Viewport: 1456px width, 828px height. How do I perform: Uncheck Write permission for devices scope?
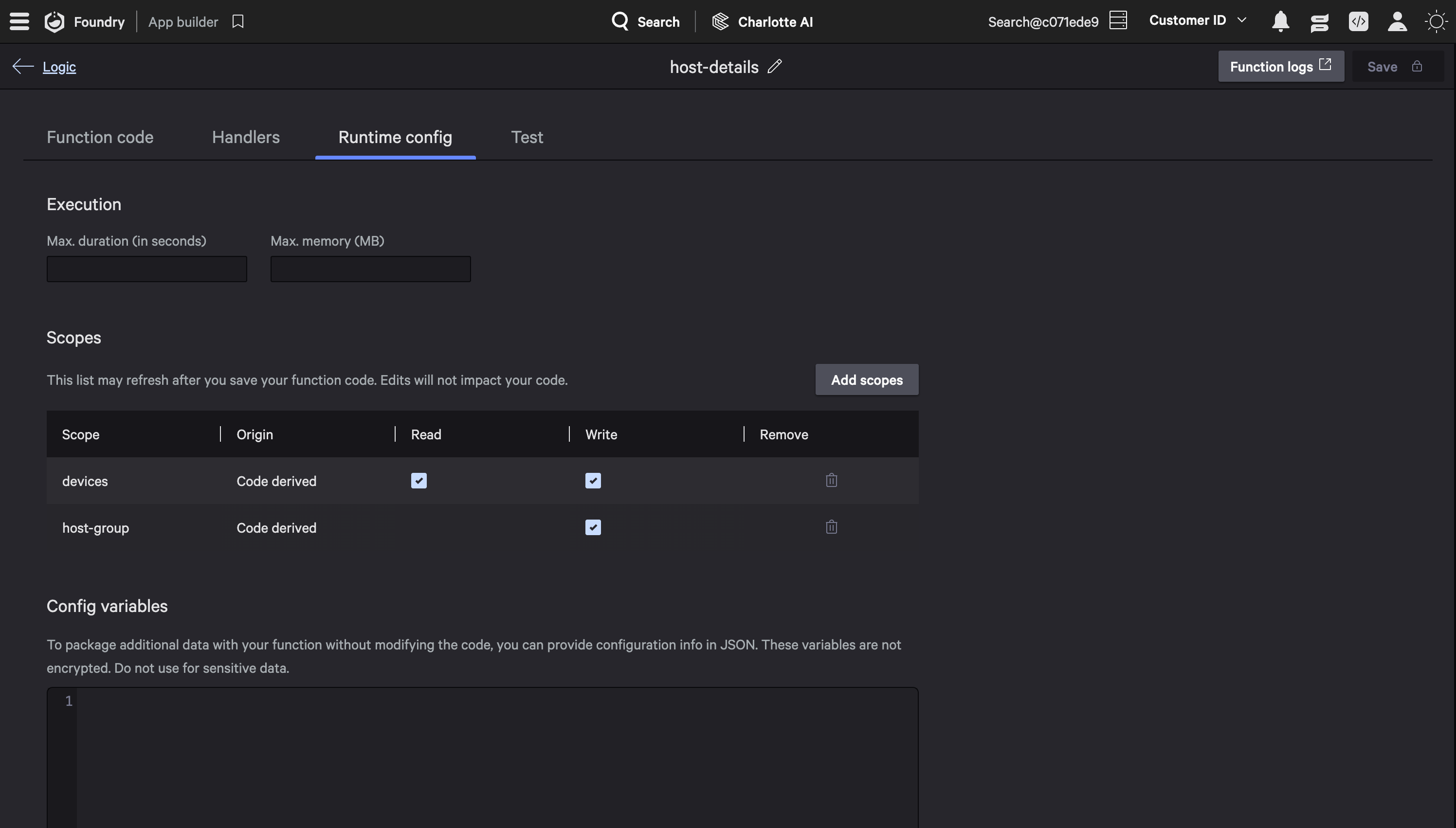593,481
